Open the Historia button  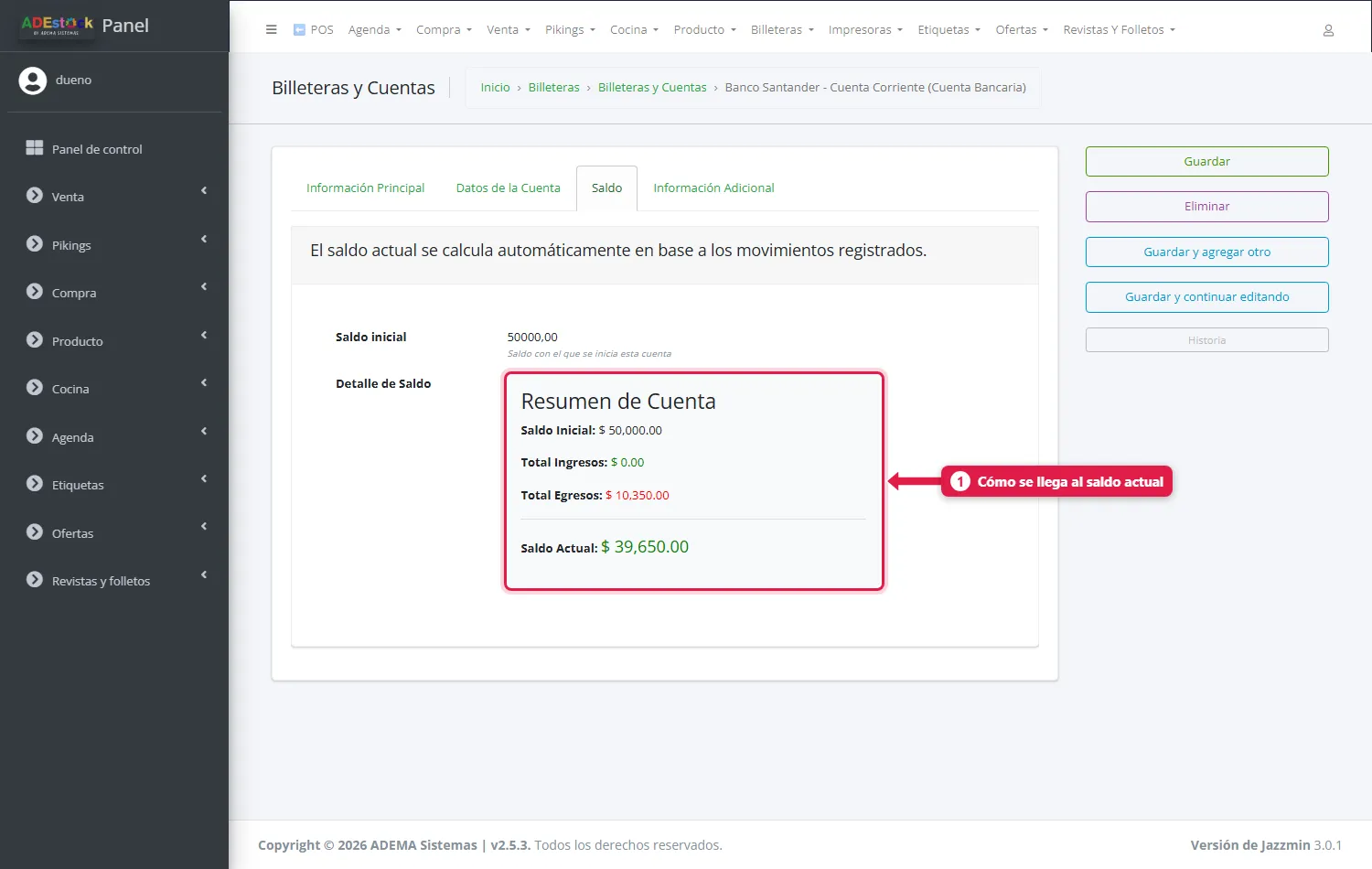1206,340
